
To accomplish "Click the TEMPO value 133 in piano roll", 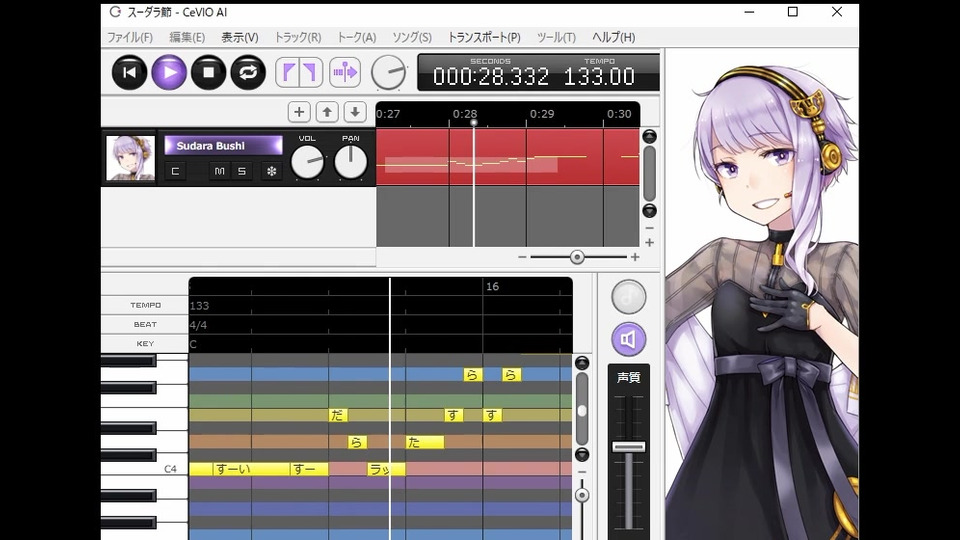I will coord(200,306).
